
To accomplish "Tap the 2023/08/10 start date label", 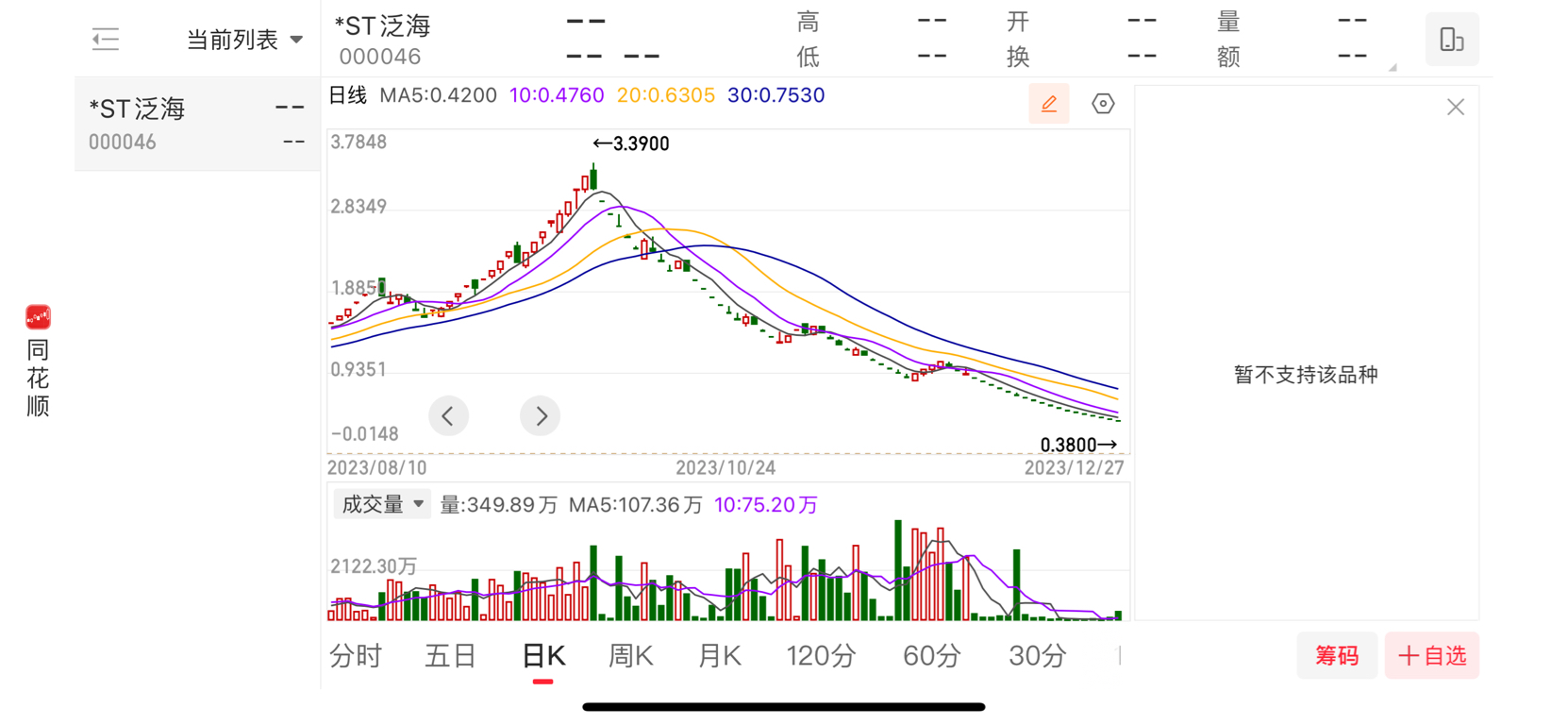I will click(376, 467).
